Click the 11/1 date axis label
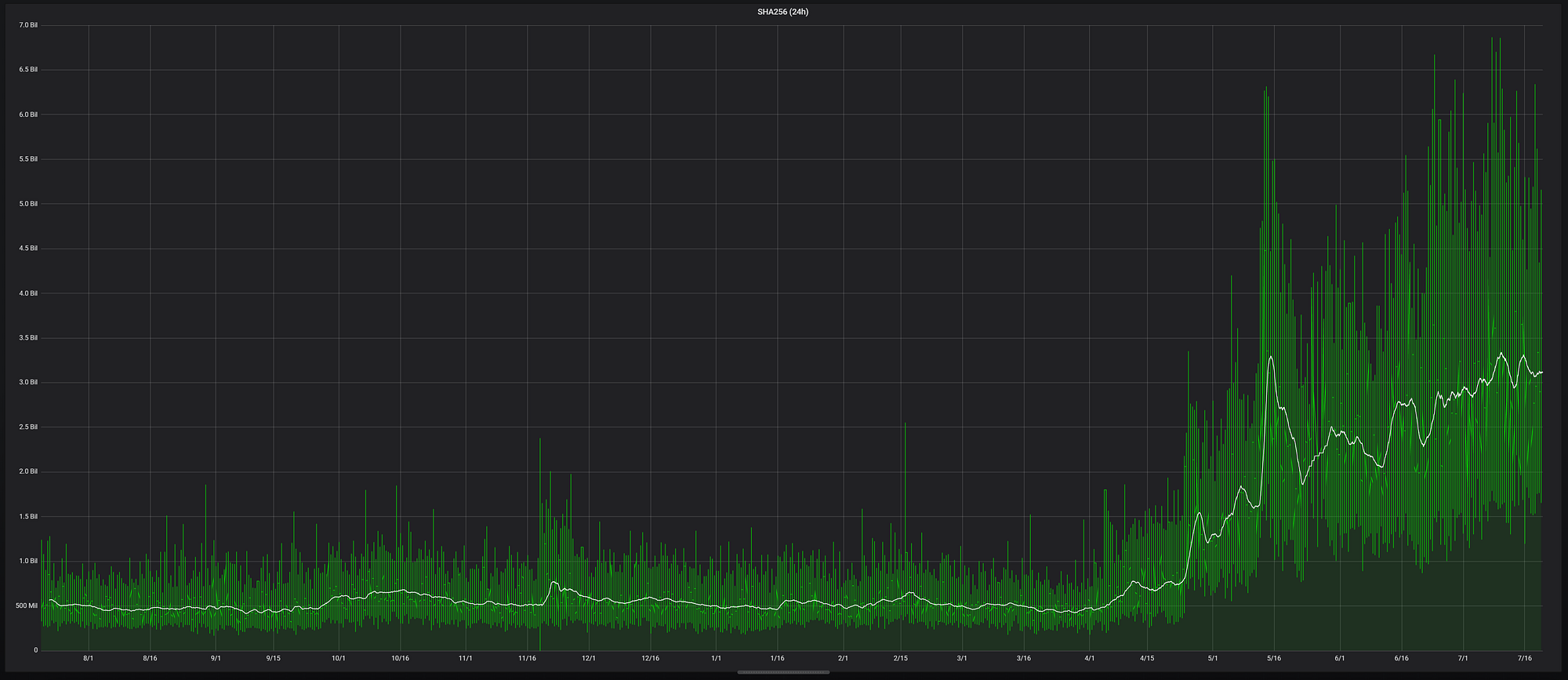 [x=466, y=658]
